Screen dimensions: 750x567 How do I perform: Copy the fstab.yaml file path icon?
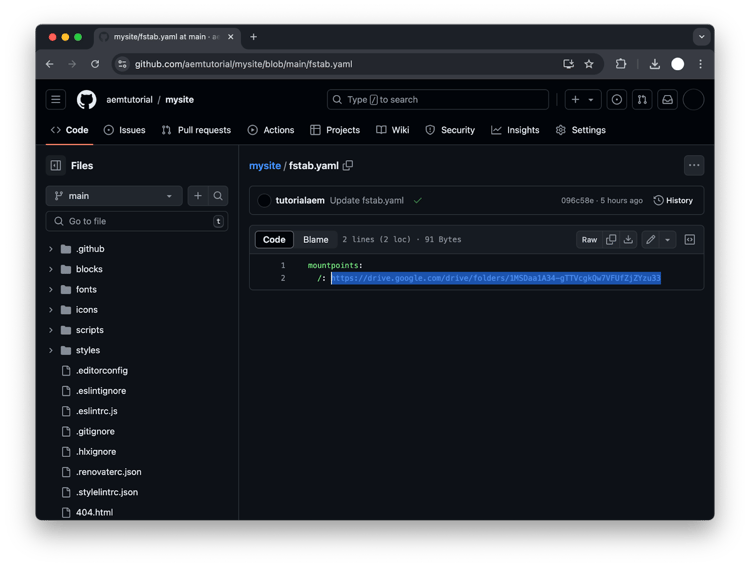[348, 165]
